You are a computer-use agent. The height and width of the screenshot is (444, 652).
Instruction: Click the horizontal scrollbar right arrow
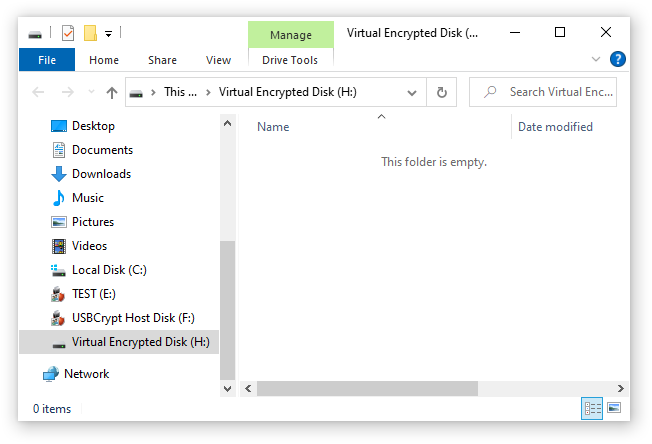tap(620, 389)
